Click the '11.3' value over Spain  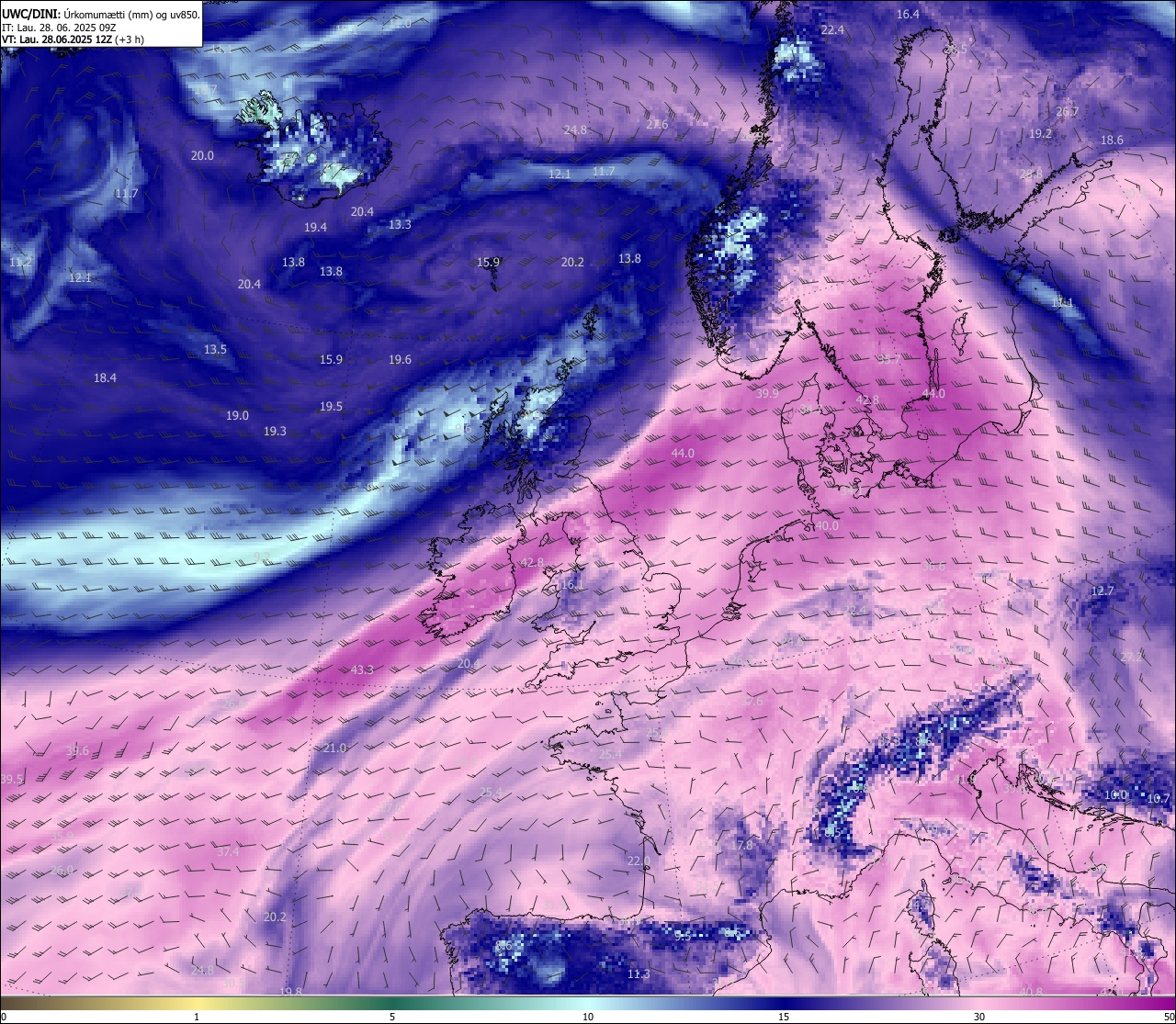(639, 973)
